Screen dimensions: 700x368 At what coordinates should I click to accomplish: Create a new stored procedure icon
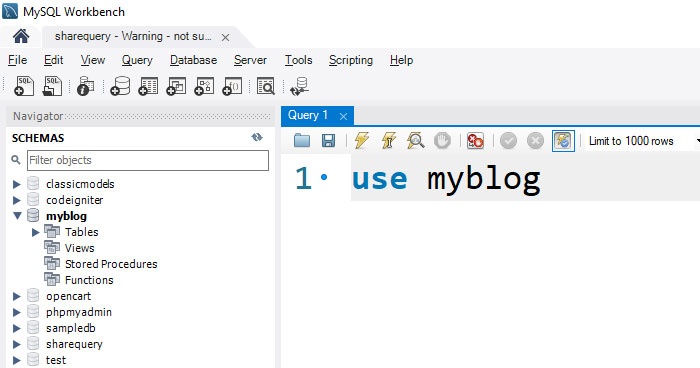click(204, 86)
